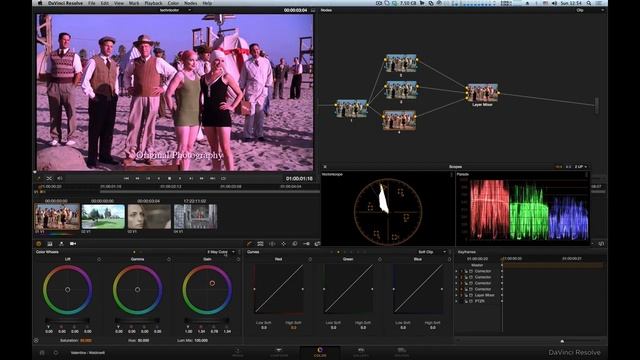This screenshot has height=360, width=640.
Task: Jump to first frame in viewer transport
Action: (127, 178)
